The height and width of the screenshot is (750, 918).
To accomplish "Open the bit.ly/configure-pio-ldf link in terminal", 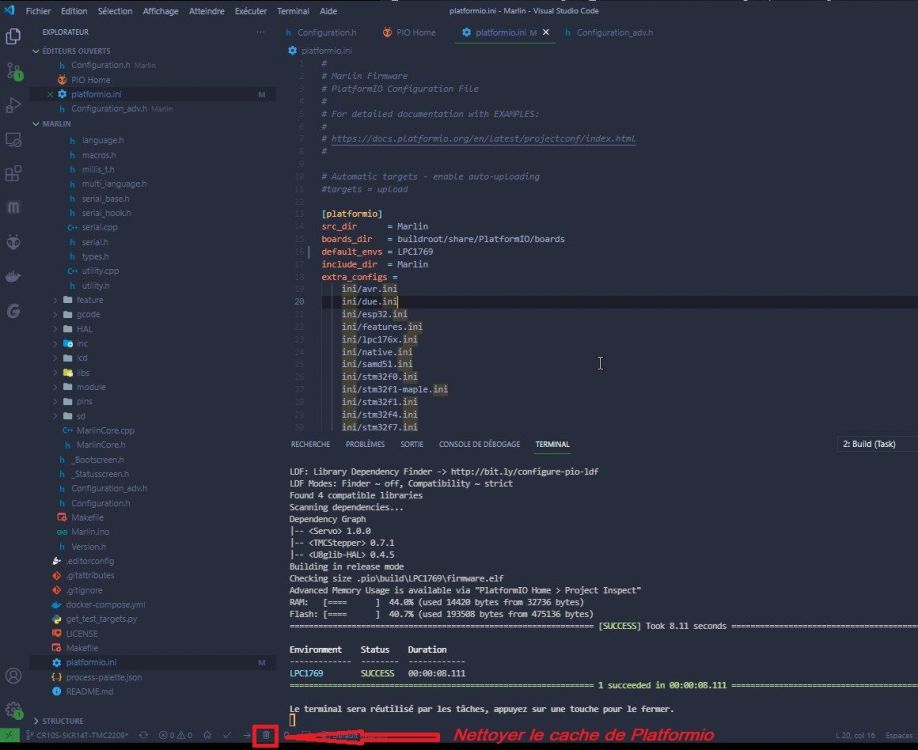I will [525, 471].
